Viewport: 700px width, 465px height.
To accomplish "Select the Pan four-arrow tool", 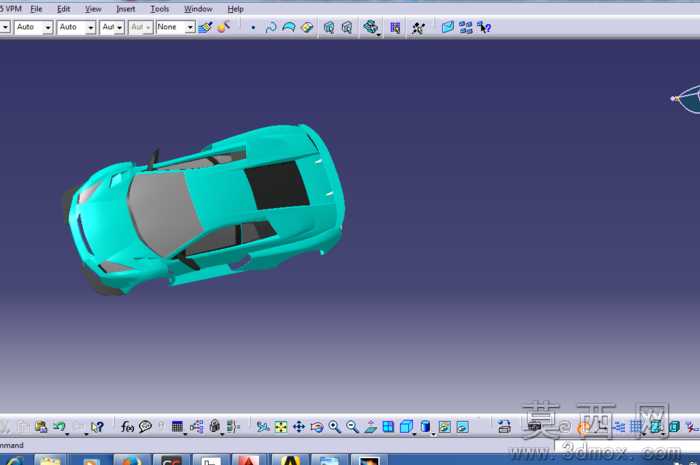I will pyautogui.click(x=299, y=427).
